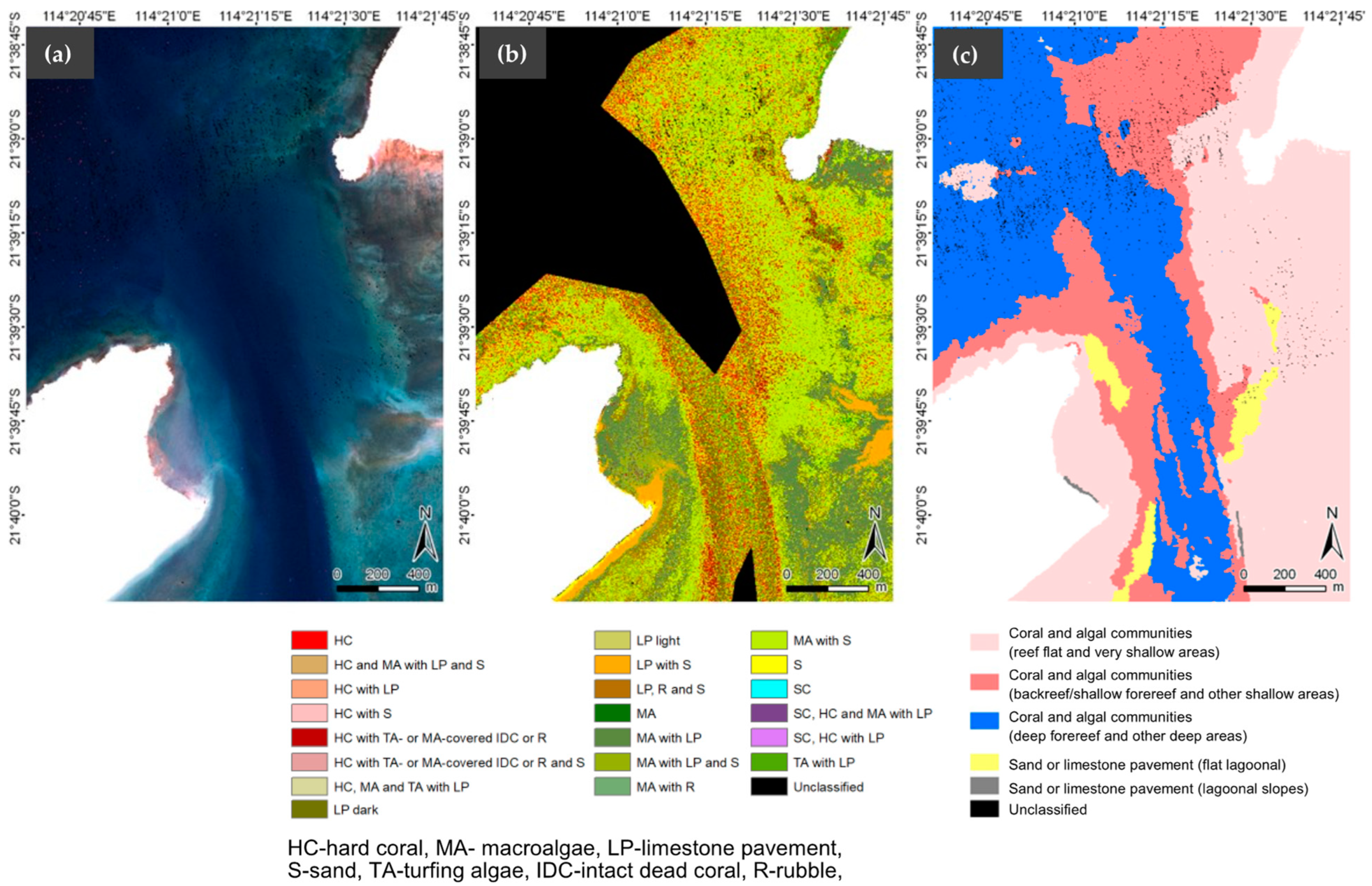Click the black Unclassified swatch in the right legend
This screenshot has height=886, width=1372.
(984, 809)
